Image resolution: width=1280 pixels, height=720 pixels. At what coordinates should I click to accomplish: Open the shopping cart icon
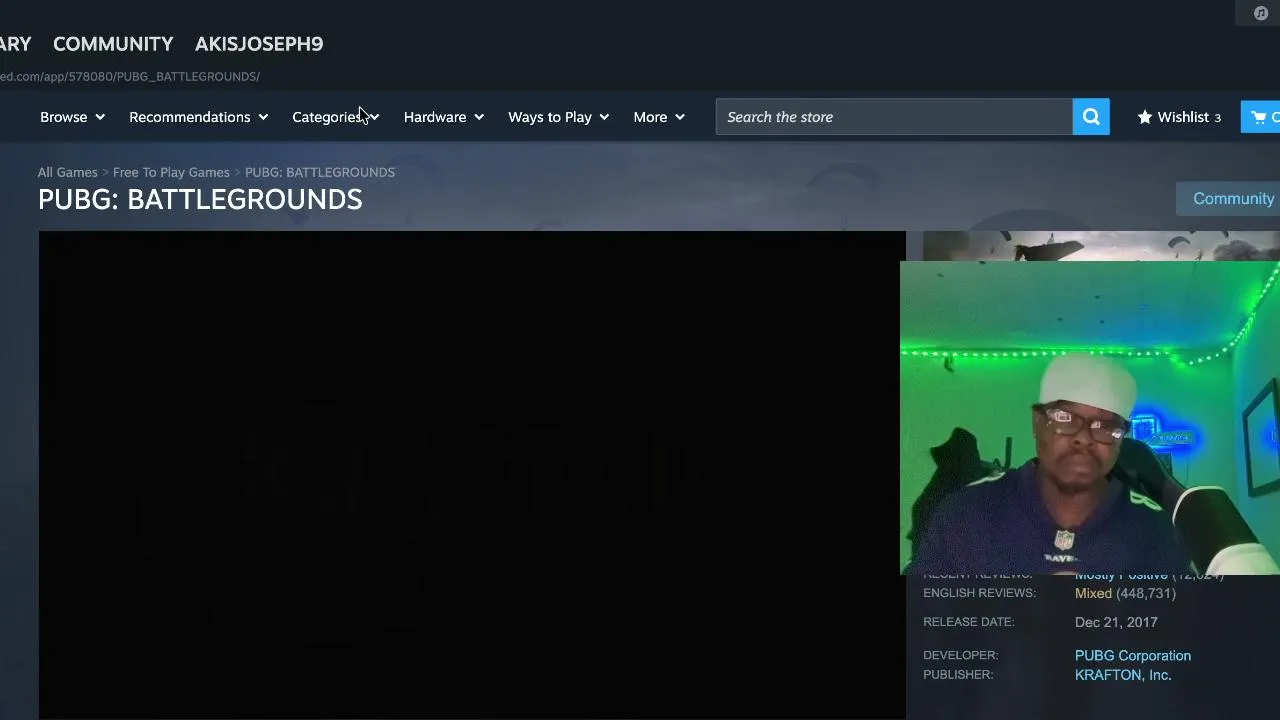click(x=1260, y=117)
